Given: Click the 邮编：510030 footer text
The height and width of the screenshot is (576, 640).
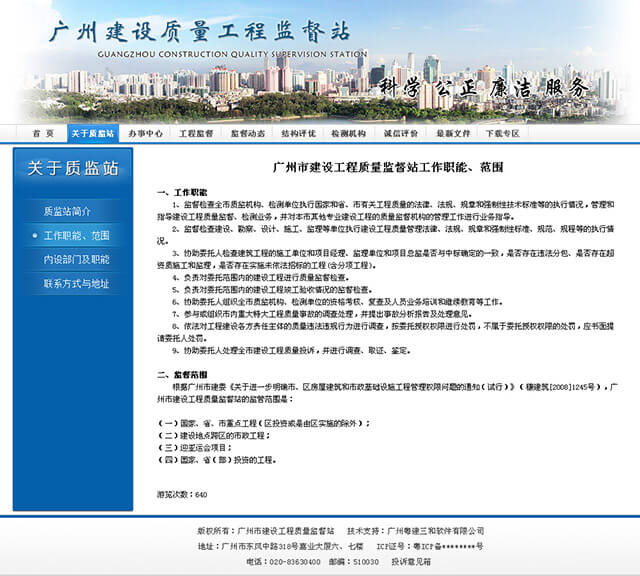Looking at the screenshot, I should pos(354,562).
